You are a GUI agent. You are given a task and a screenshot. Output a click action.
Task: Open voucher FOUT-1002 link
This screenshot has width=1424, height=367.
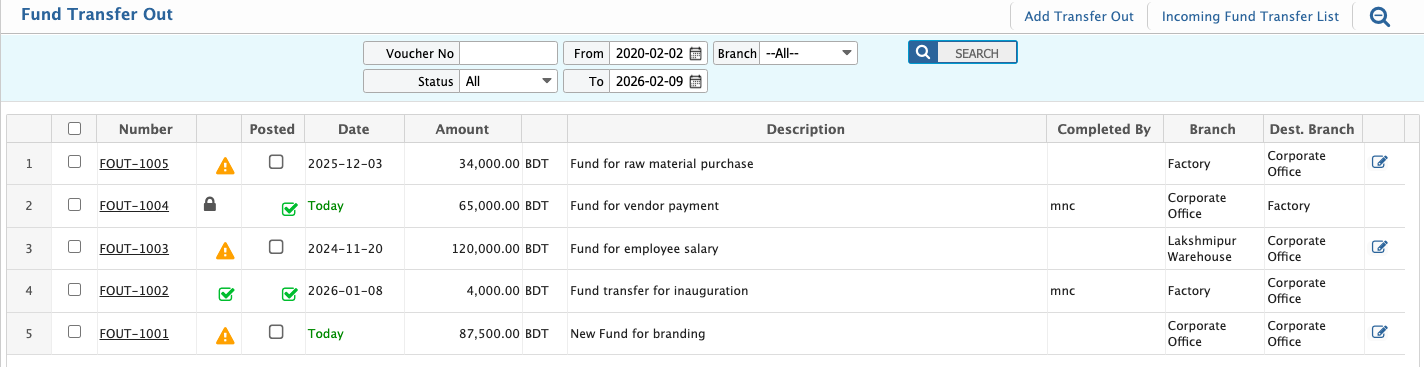pos(134,291)
